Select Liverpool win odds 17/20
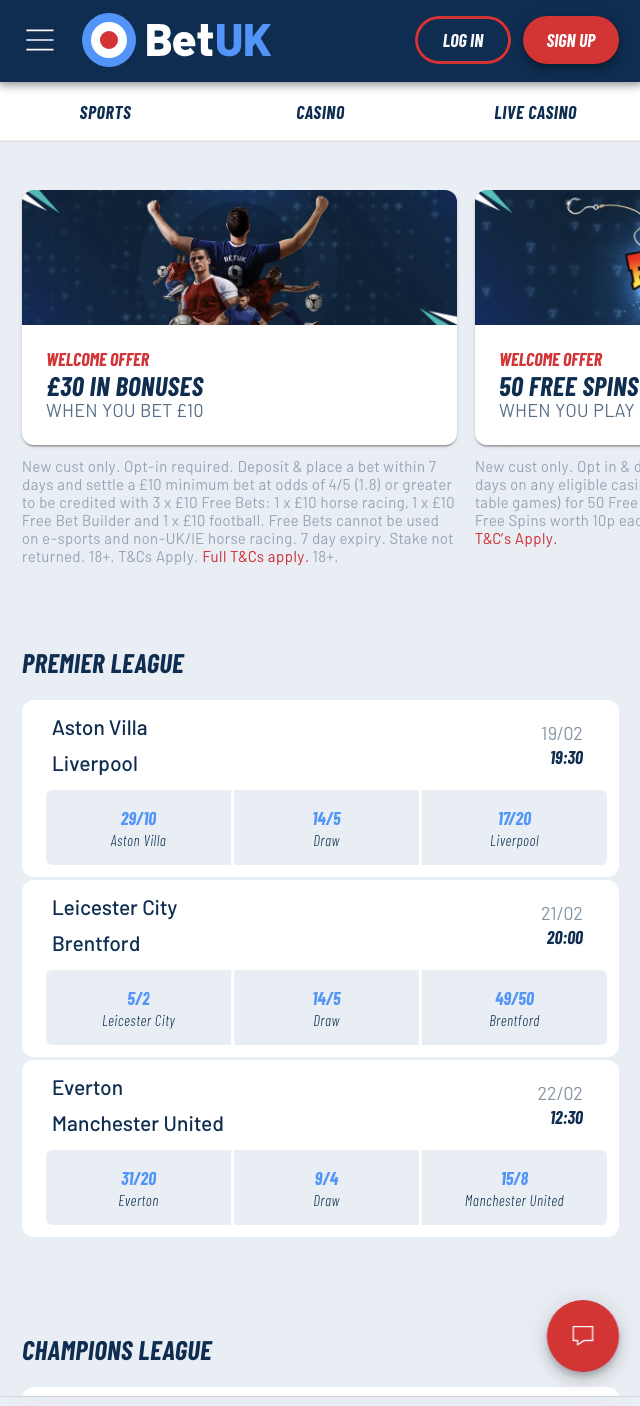640x1406 pixels. [514, 828]
